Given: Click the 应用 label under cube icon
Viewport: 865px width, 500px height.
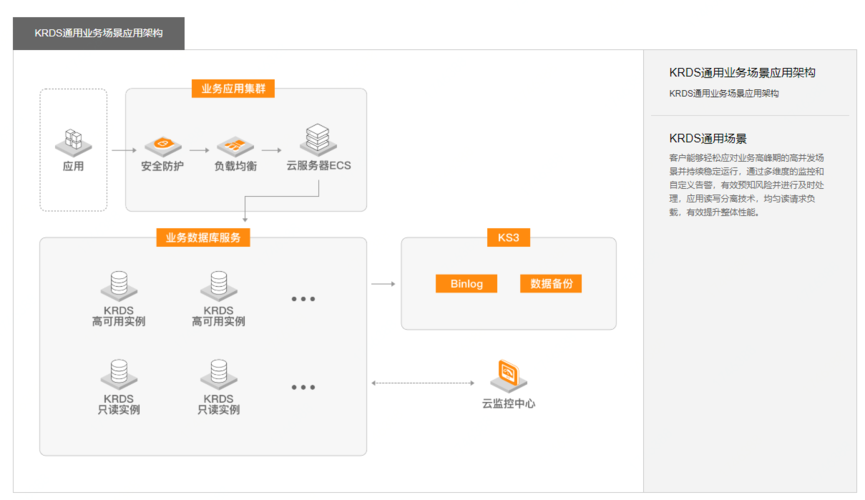Looking at the screenshot, I should coord(73,166).
